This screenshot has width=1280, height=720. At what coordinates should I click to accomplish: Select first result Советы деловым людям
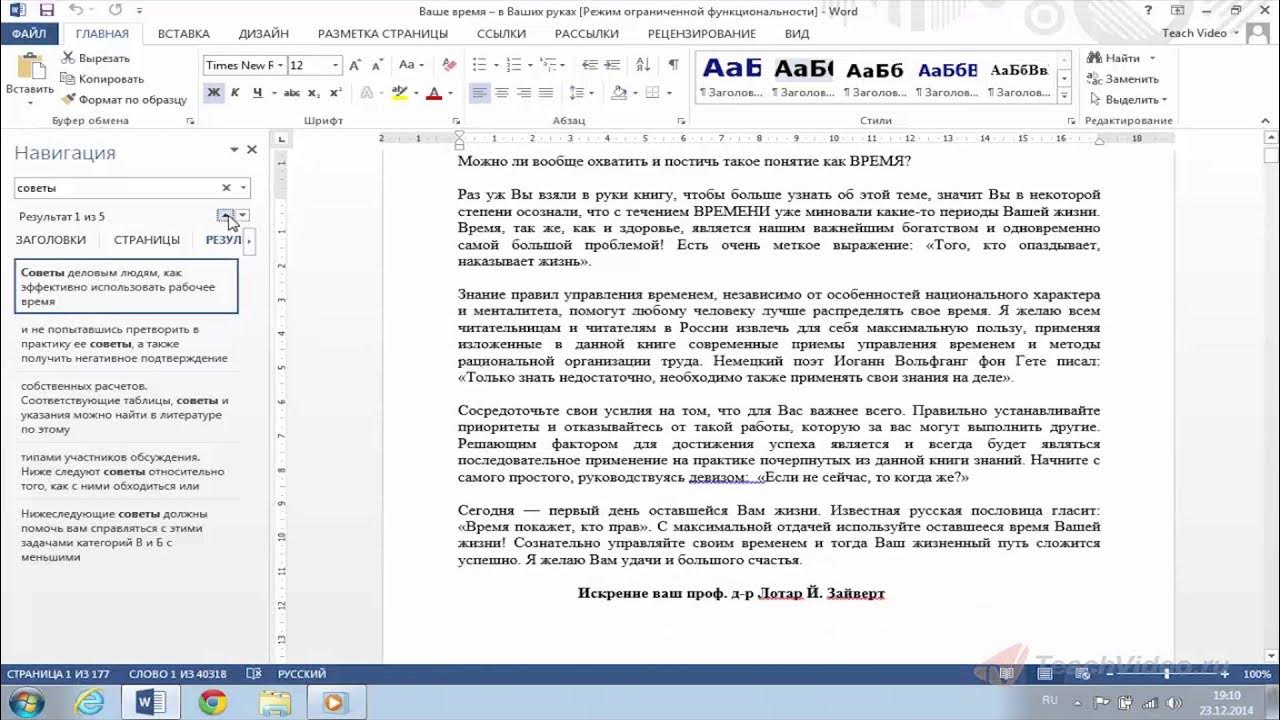[x=126, y=287]
